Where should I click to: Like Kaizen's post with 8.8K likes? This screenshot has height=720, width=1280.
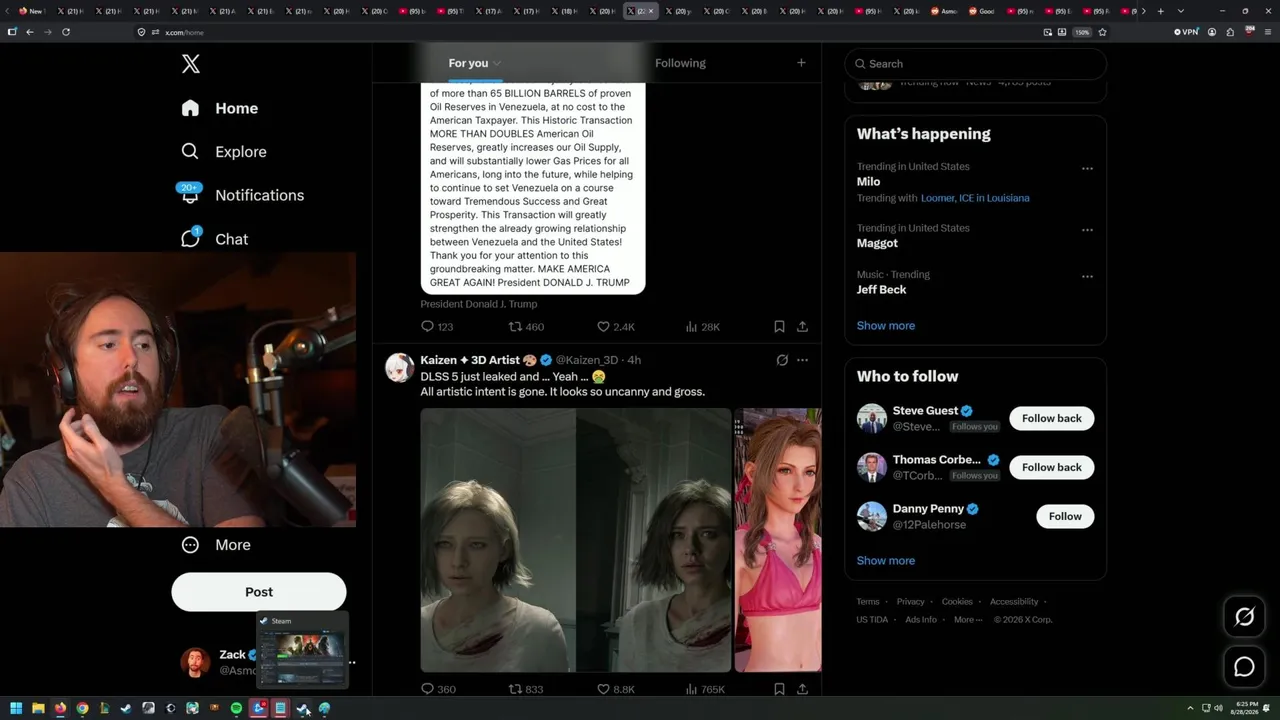point(615,689)
